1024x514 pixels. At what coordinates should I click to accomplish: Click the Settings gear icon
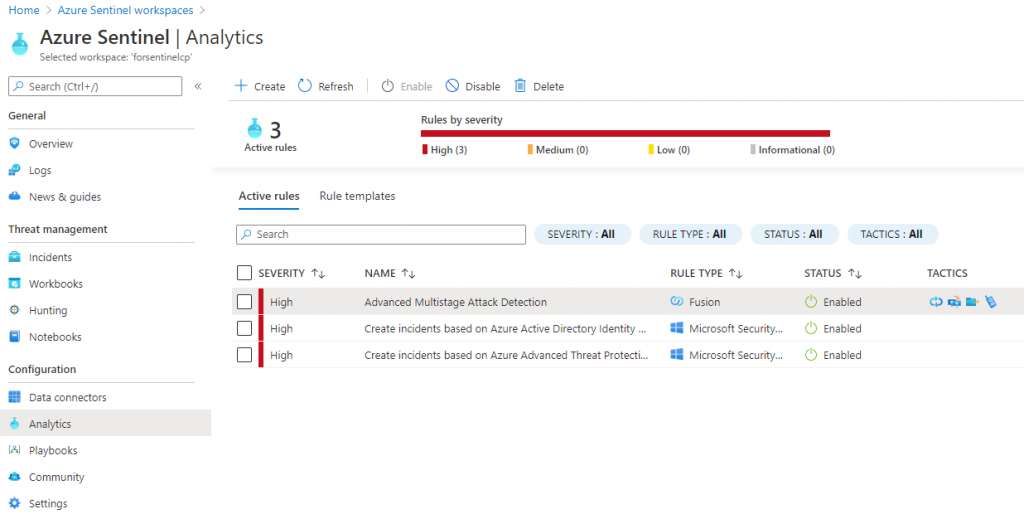(14, 504)
